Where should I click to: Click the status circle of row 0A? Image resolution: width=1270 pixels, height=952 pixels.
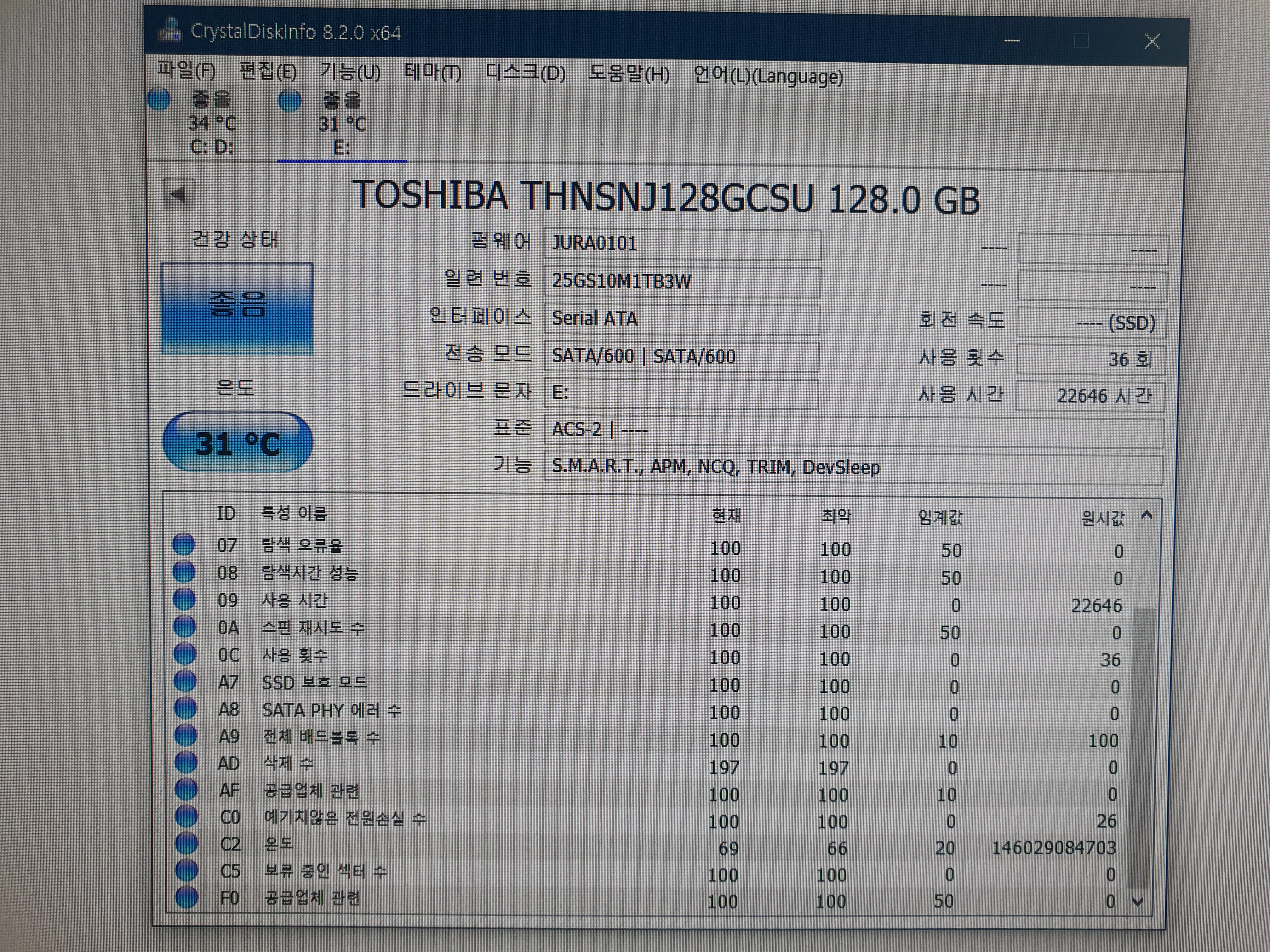click(x=184, y=626)
